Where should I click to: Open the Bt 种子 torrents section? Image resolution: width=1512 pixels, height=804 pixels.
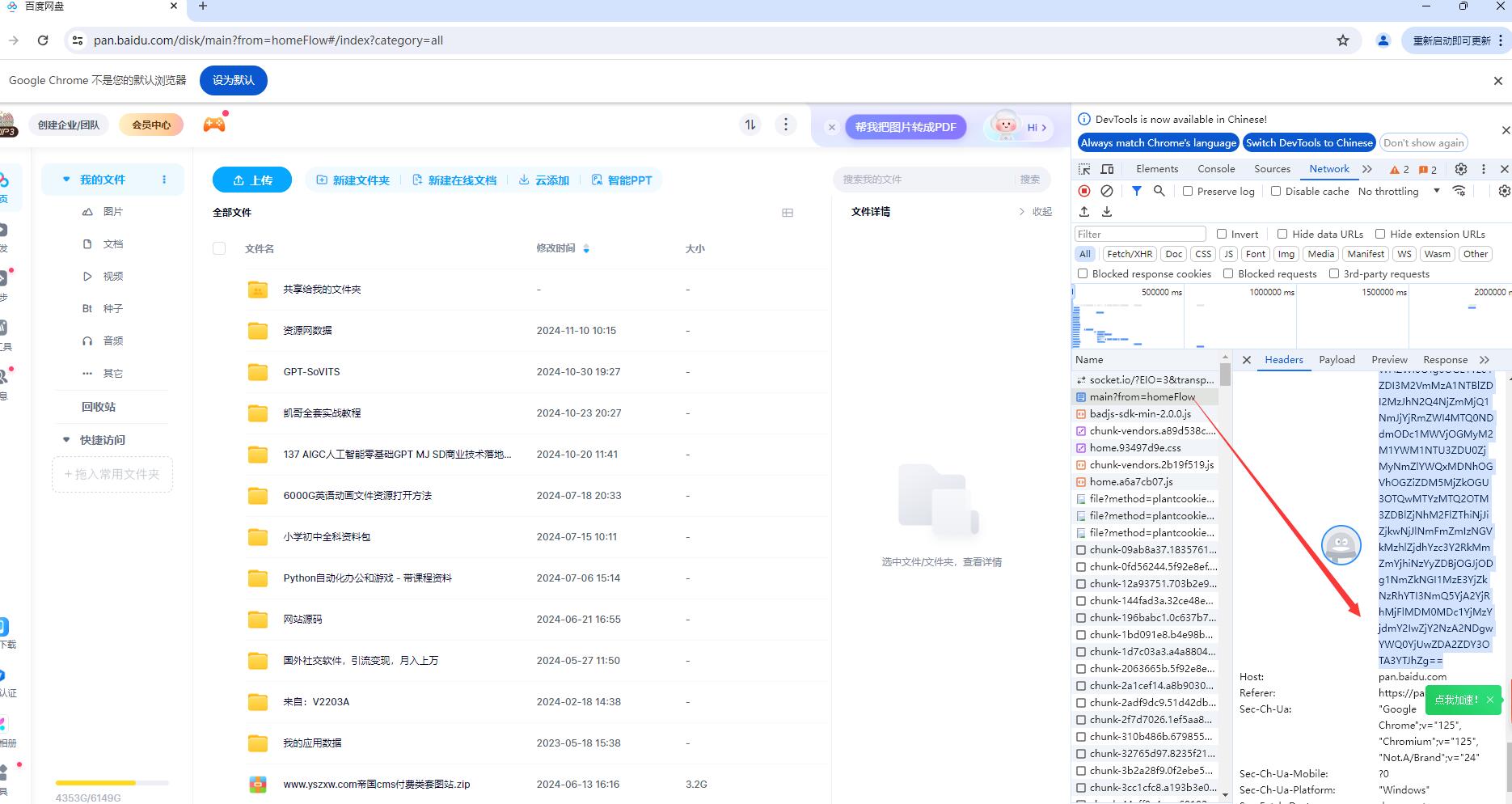112,308
